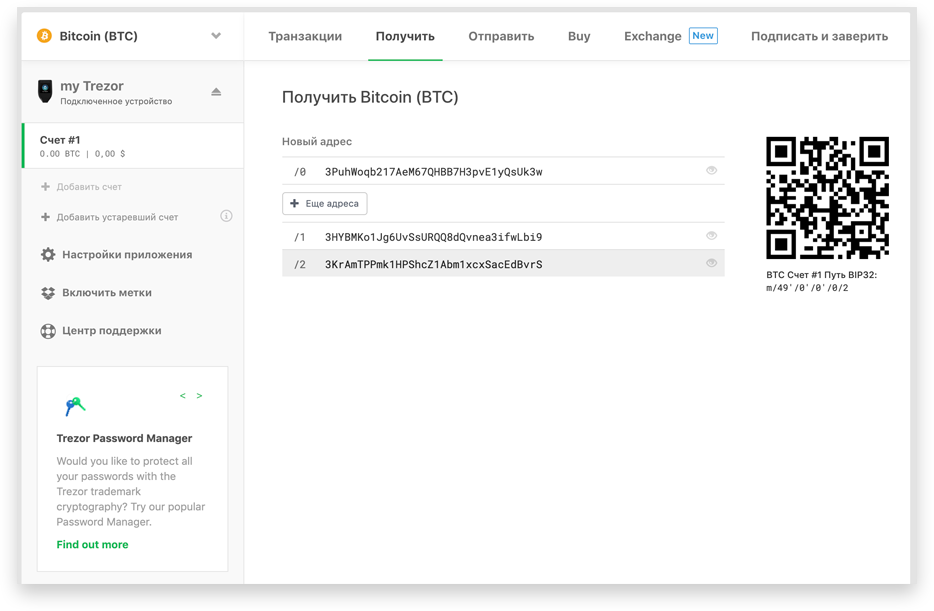Go to next promo with right arrow

pos(199,396)
